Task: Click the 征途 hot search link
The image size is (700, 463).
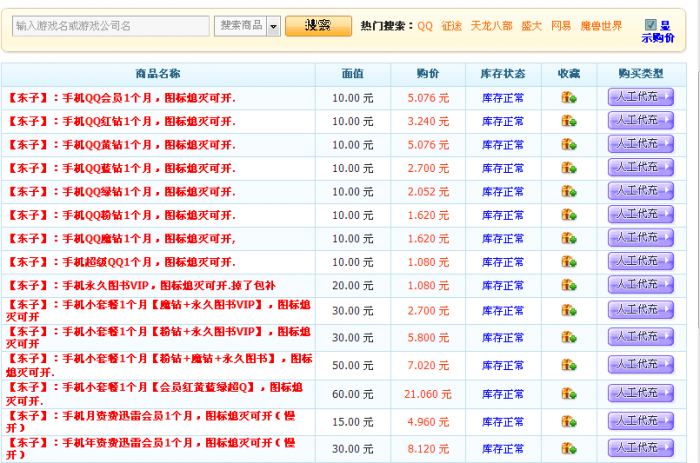Action: click(x=451, y=26)
